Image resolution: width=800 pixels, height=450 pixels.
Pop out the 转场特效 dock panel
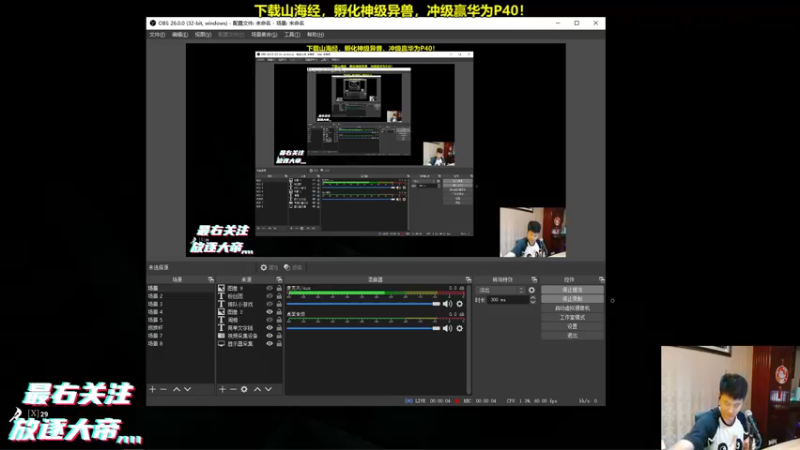(x=534, y=280)
